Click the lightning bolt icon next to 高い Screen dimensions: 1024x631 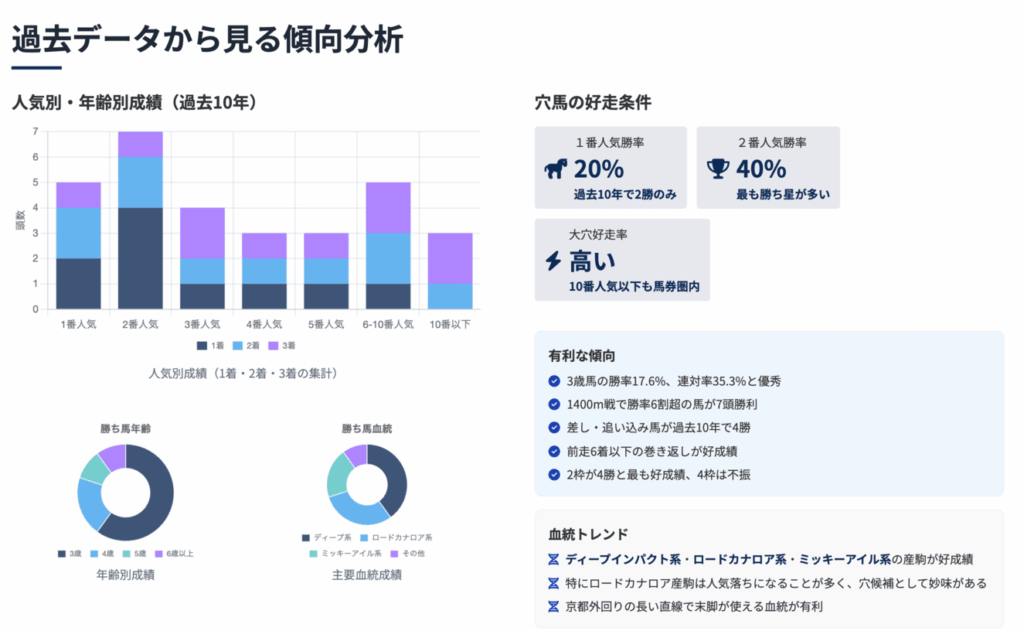point(553,262)
